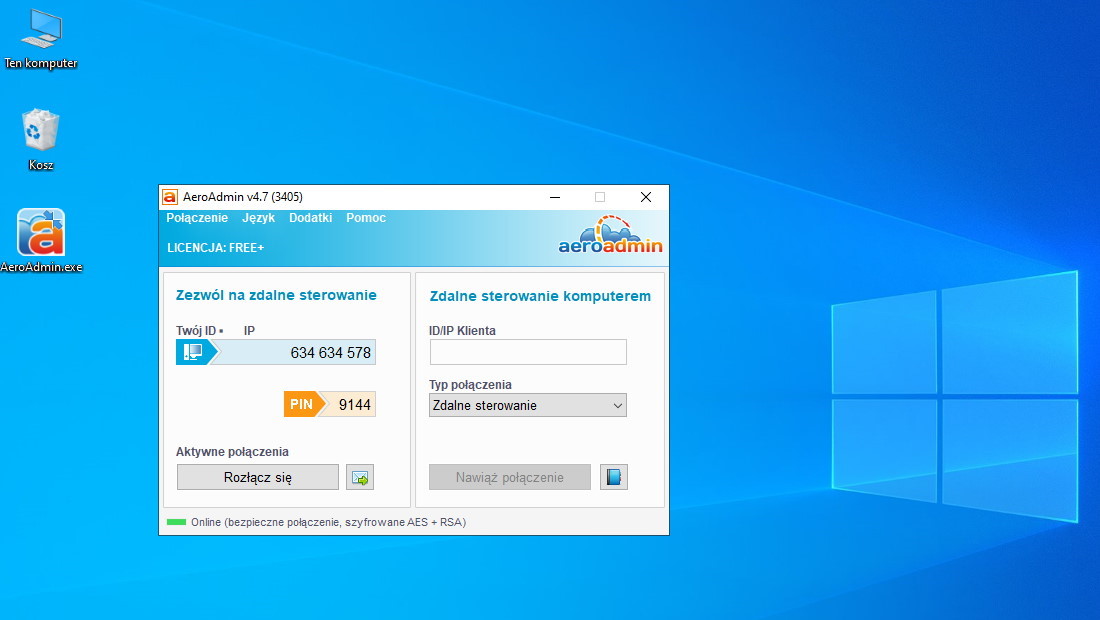Select the Ten komputer desktop icon
This screenshot has width=1100, height=620.
pos(41,39)
